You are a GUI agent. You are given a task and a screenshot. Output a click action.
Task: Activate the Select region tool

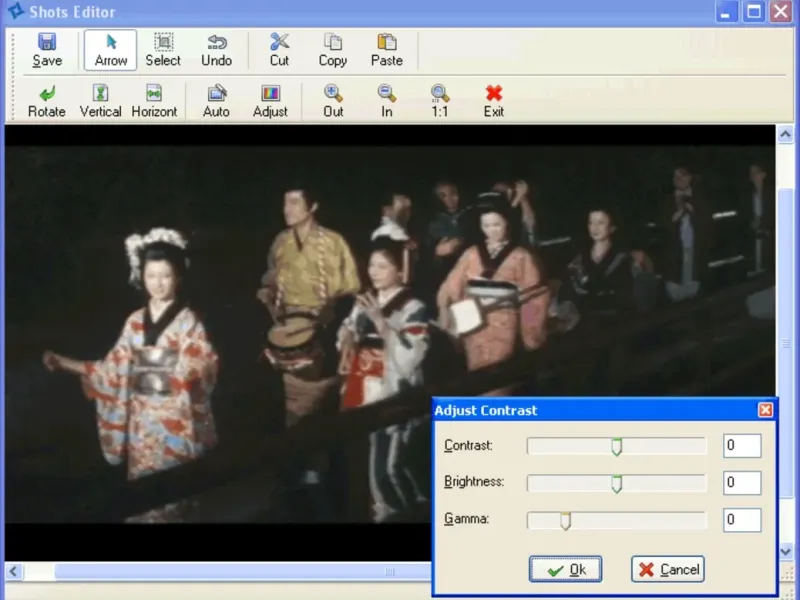tap(163, 50)
